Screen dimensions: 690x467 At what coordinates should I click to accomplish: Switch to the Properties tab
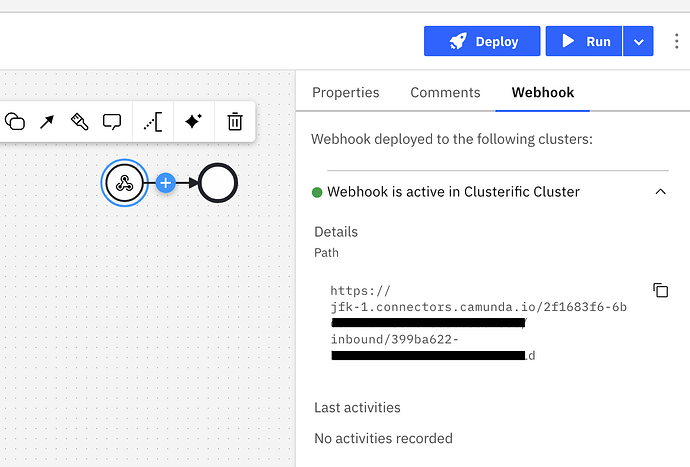[x=345, y=92]
